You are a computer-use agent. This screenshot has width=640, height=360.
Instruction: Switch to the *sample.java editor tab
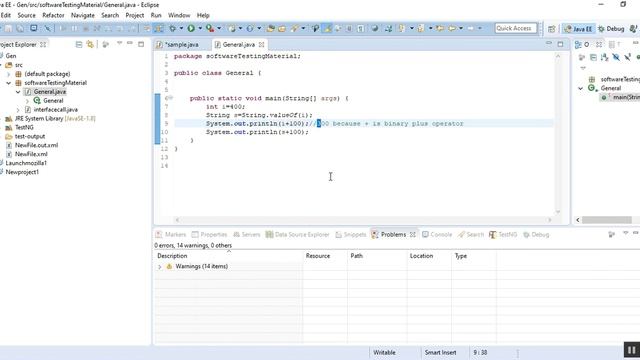[182, 44]
